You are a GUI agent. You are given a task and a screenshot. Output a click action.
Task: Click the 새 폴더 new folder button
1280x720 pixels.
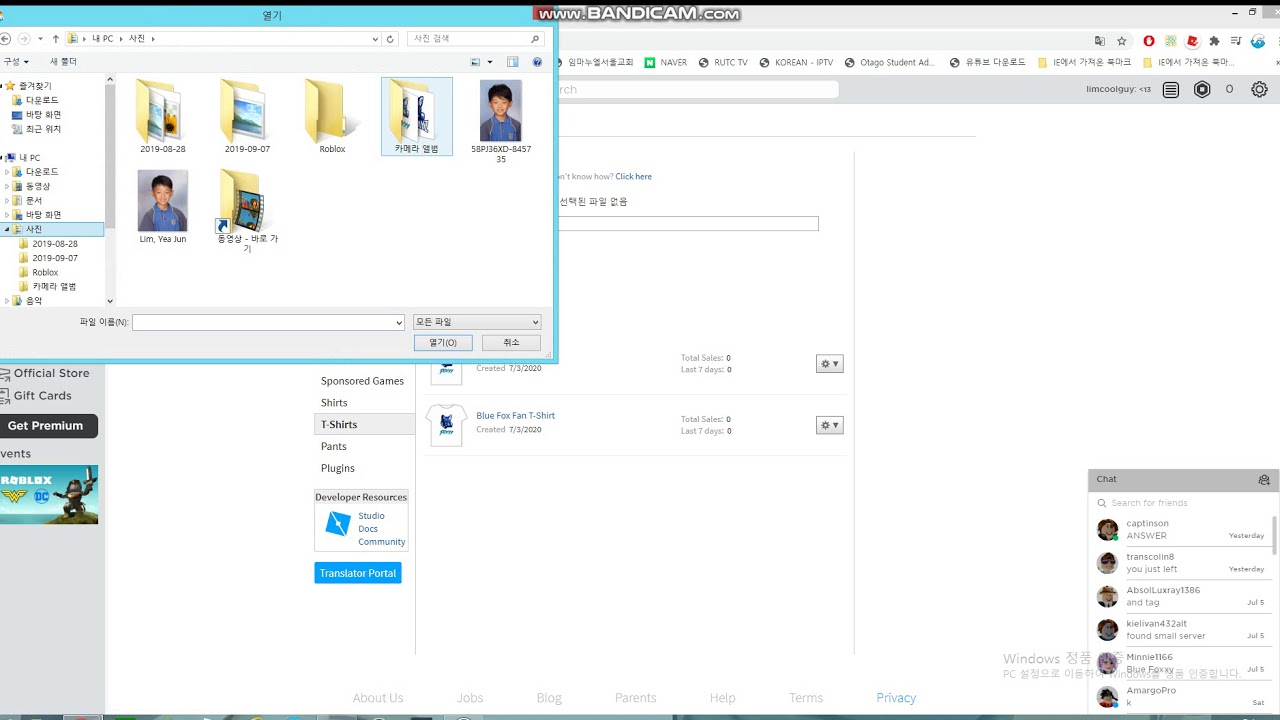click(x=64, y=62)
